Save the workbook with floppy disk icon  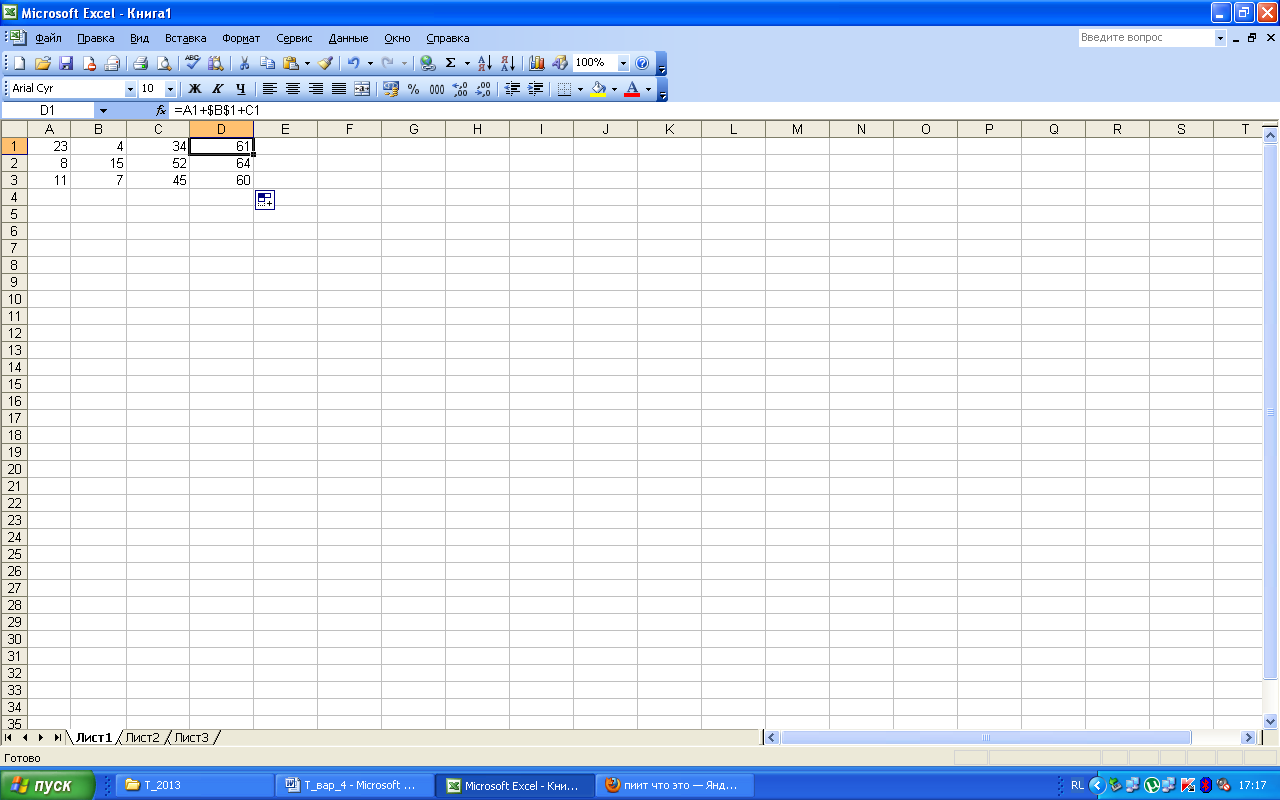(x=66, y=63)
